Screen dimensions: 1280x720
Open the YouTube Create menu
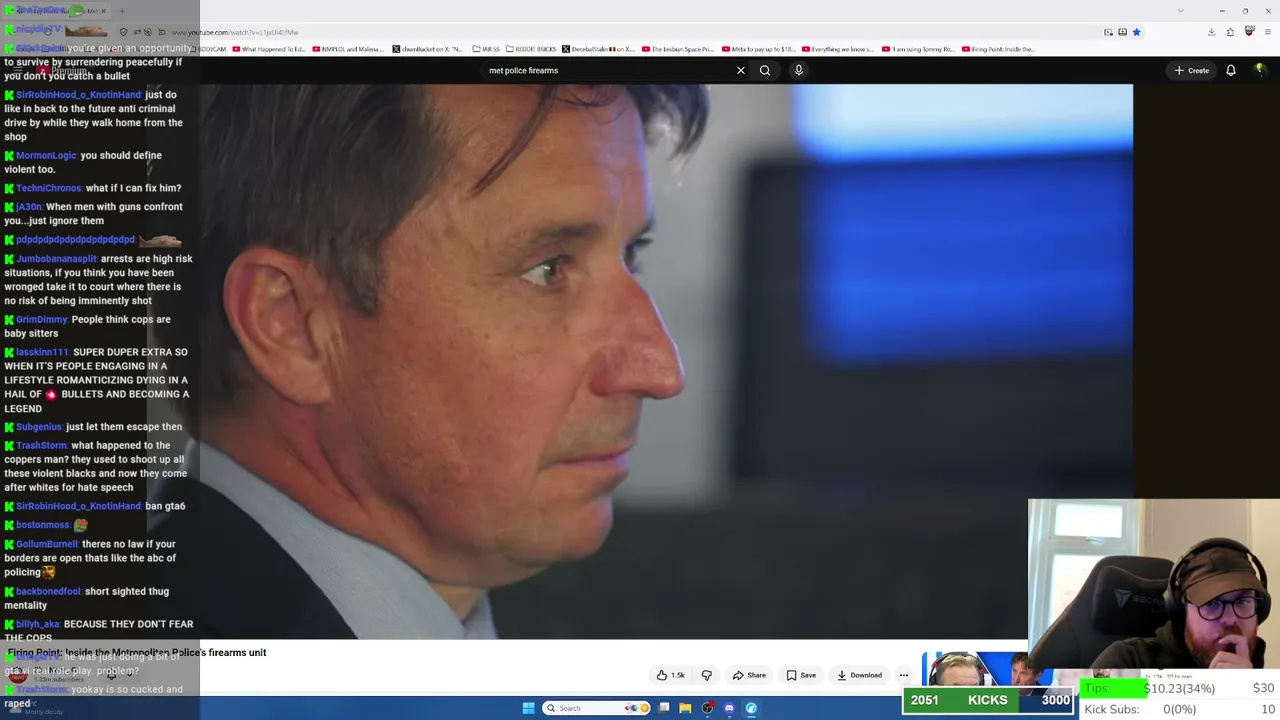1192,70
